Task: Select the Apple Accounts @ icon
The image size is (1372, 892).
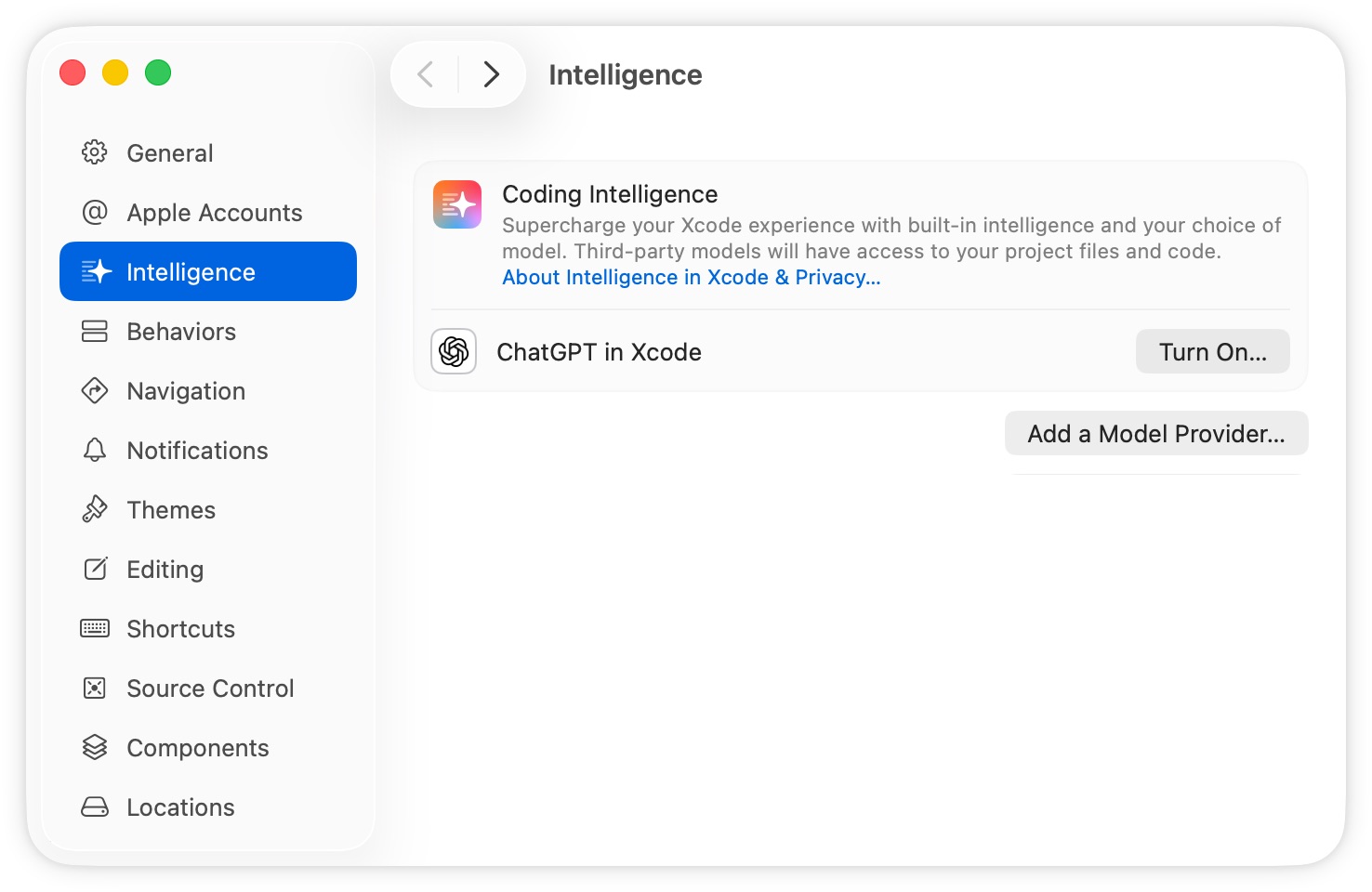Action: (x=94, y=212)
